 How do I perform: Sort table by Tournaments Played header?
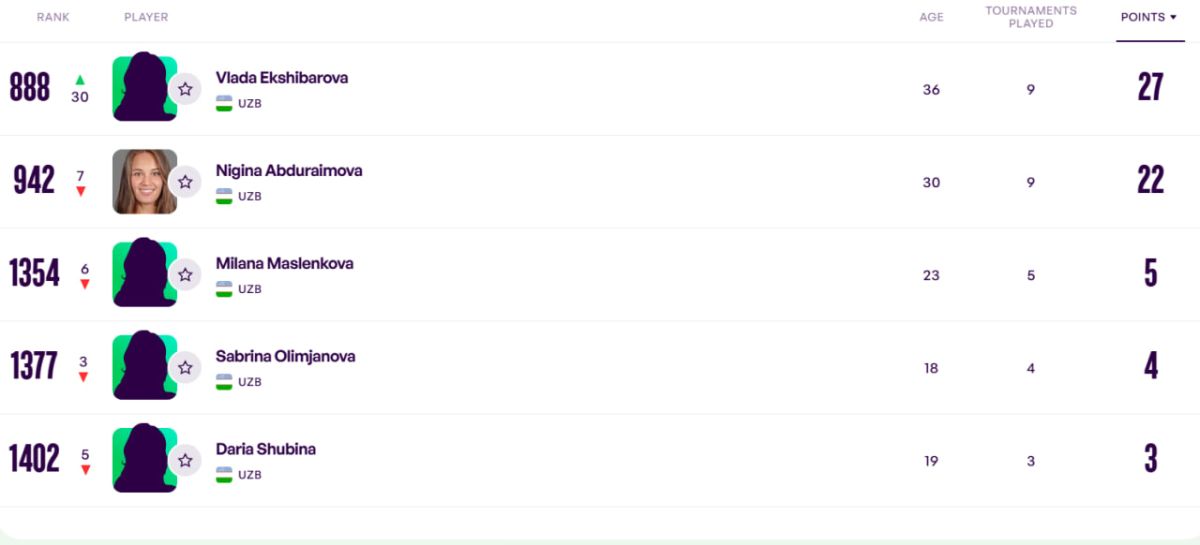[x=1031, y=17]
